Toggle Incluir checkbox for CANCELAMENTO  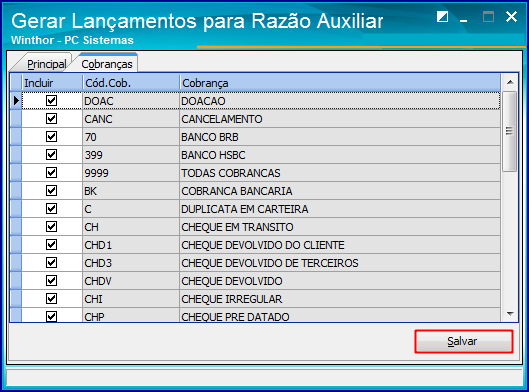(52, 119)
